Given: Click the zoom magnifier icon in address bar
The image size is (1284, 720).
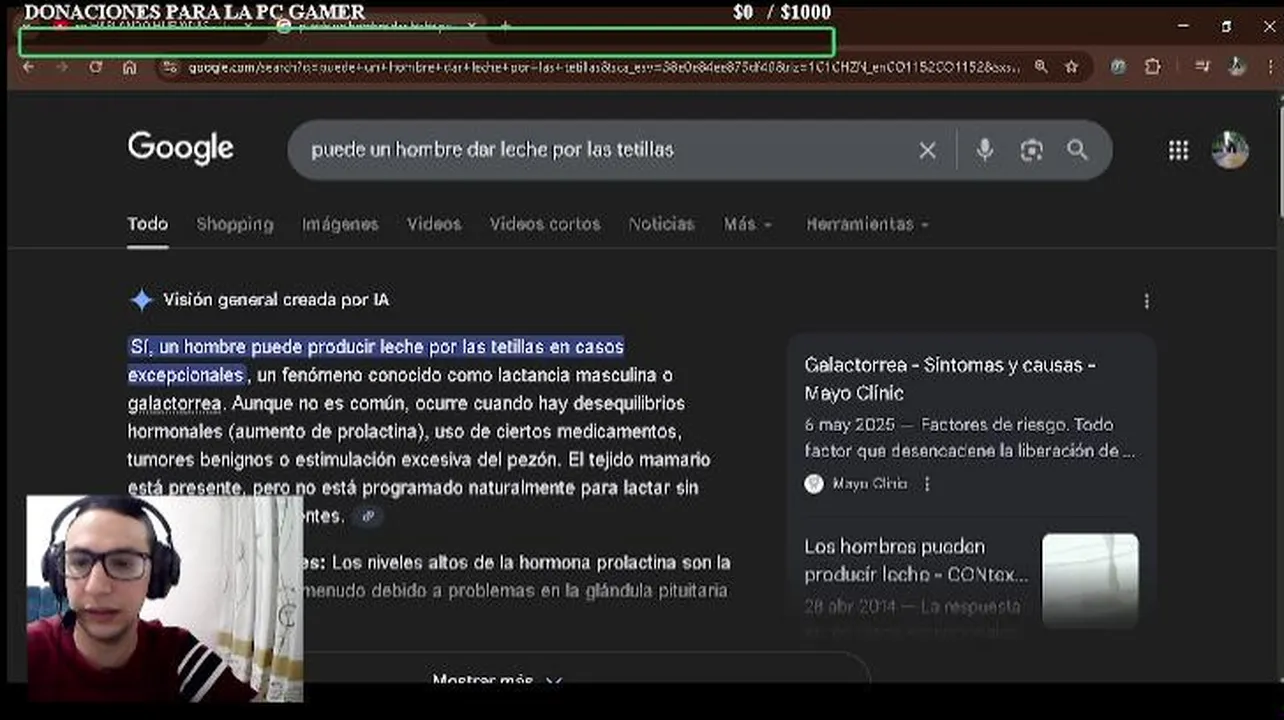Looking at the screenshot, I should 1041,67.
